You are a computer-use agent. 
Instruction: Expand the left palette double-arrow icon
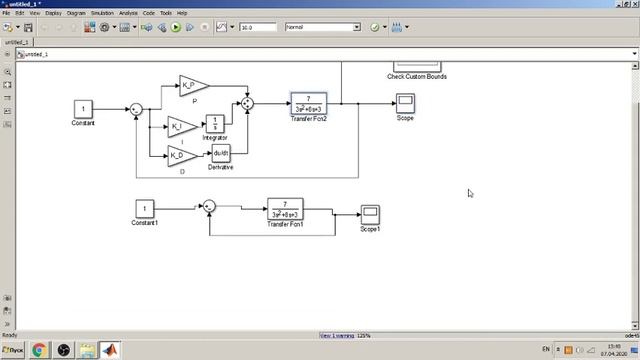pos(7,324)
